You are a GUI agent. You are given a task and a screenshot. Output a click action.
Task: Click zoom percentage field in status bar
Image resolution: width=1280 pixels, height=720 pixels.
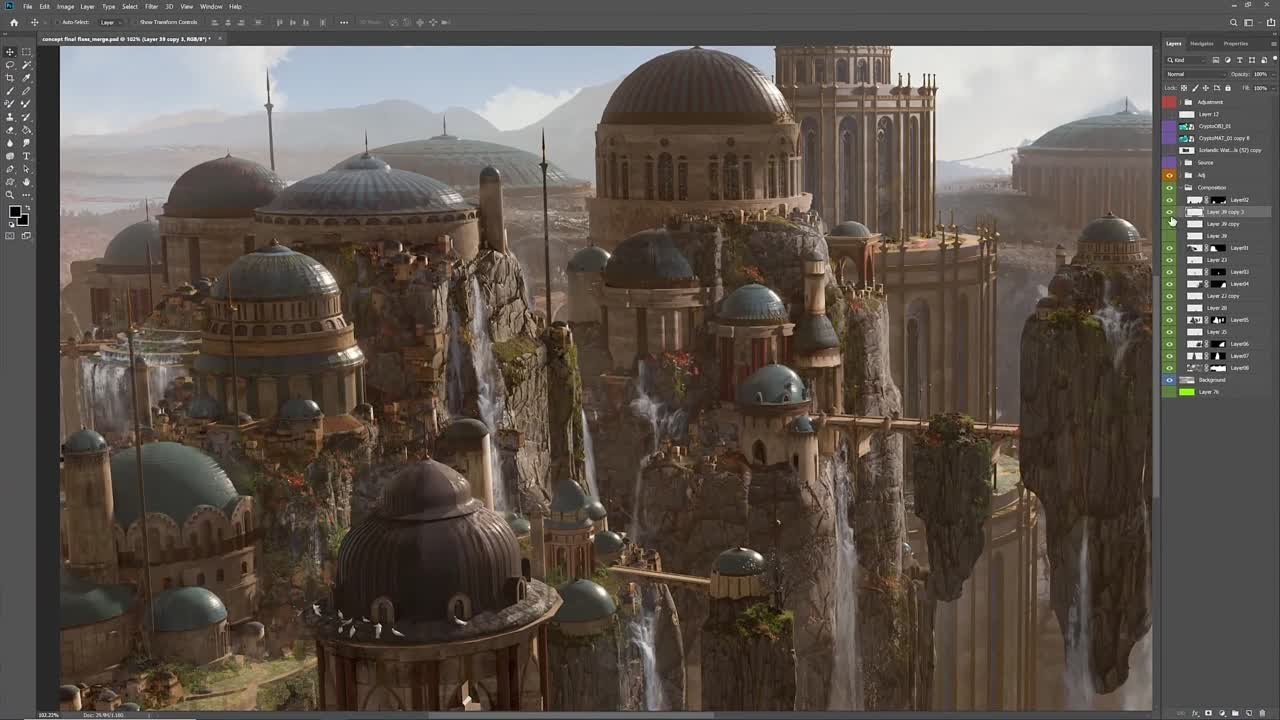[47, 715]
